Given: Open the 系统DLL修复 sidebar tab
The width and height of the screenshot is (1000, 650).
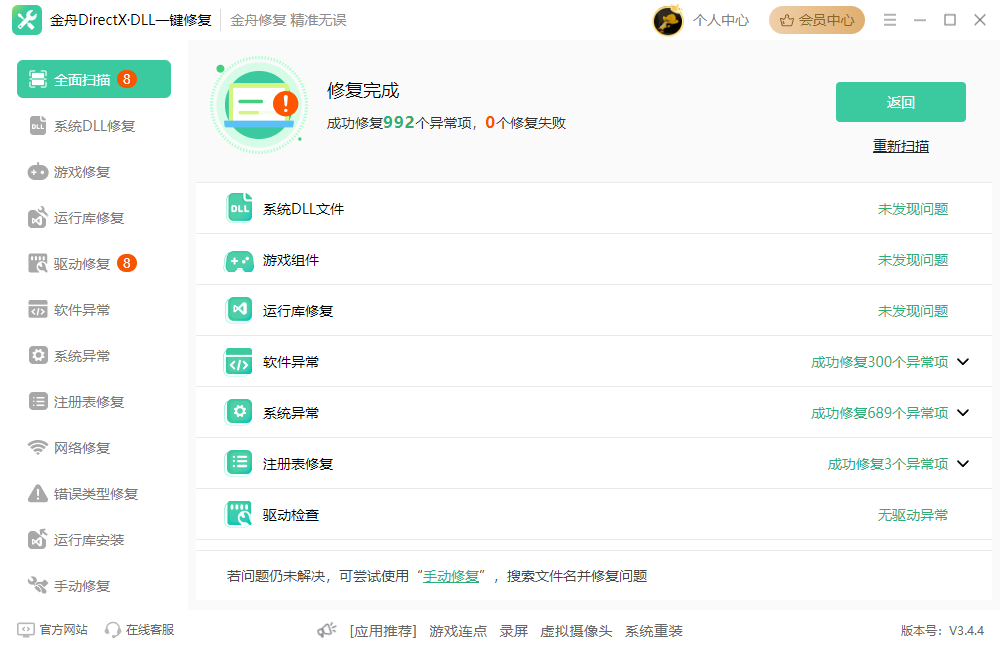Looking at the screenshot, I should (x=94, y=126).
